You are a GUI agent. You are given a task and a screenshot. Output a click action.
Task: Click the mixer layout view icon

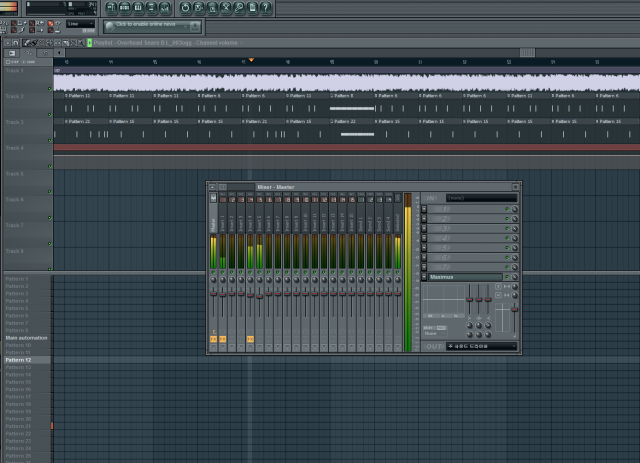(222, 187)
